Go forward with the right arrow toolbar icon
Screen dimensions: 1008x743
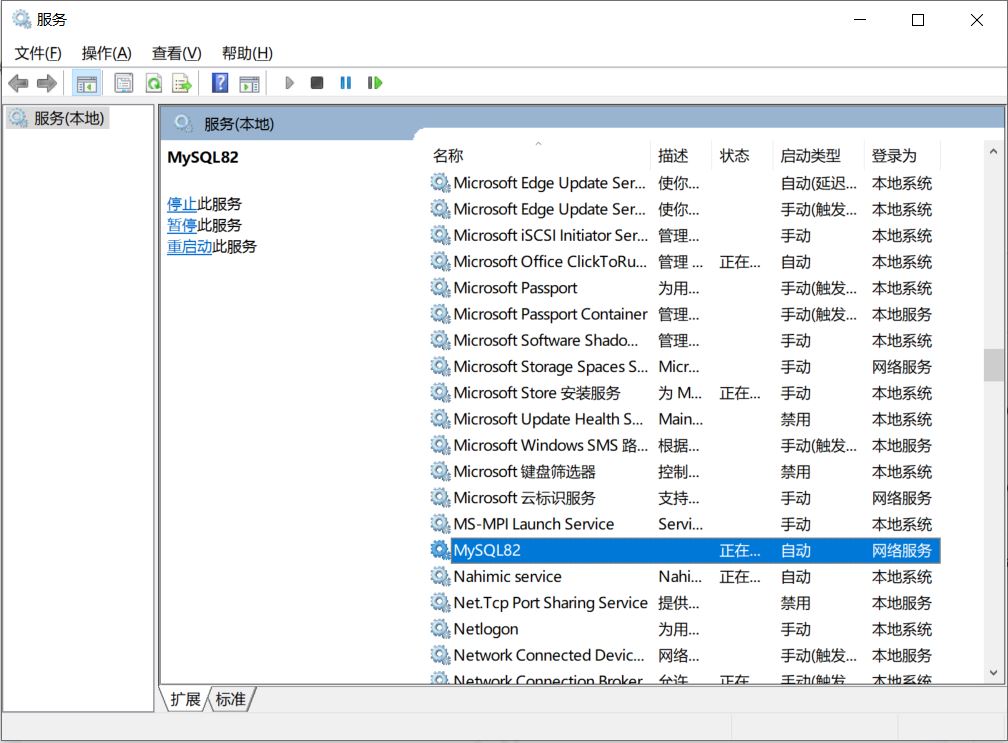point(46,83)
